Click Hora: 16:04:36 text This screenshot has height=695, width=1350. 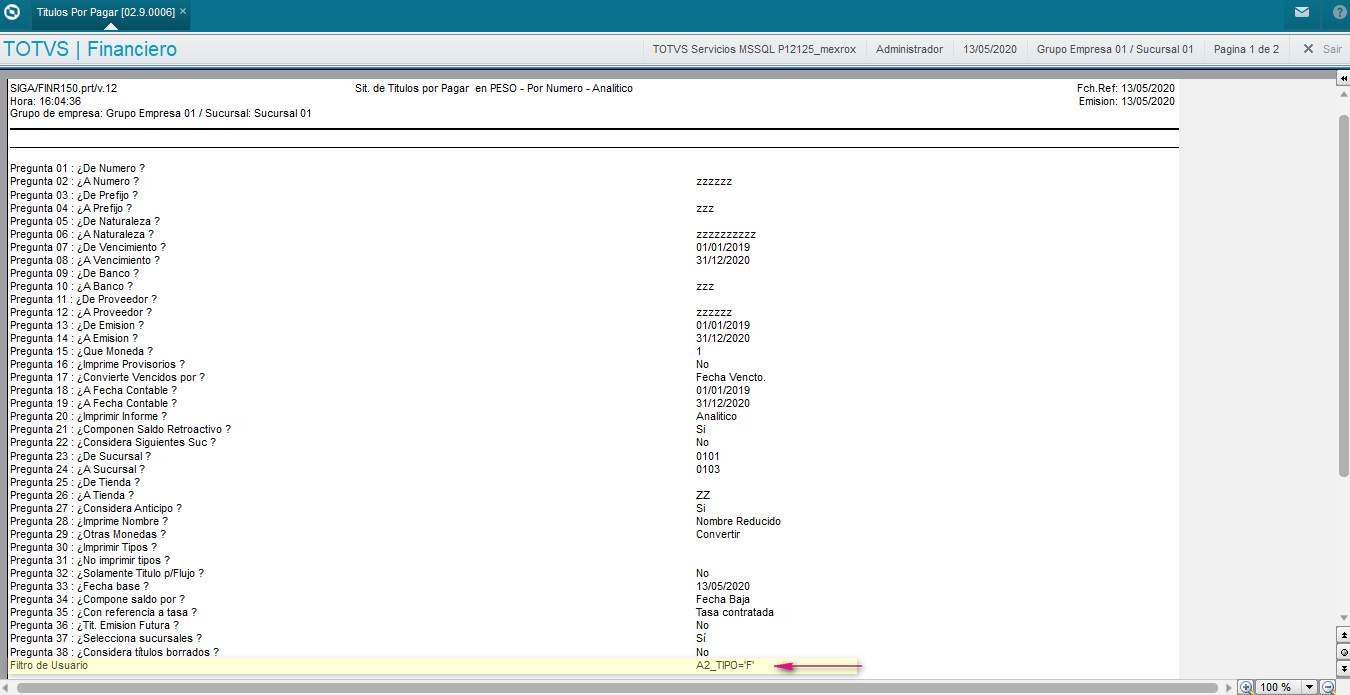(x=46, y=101)
